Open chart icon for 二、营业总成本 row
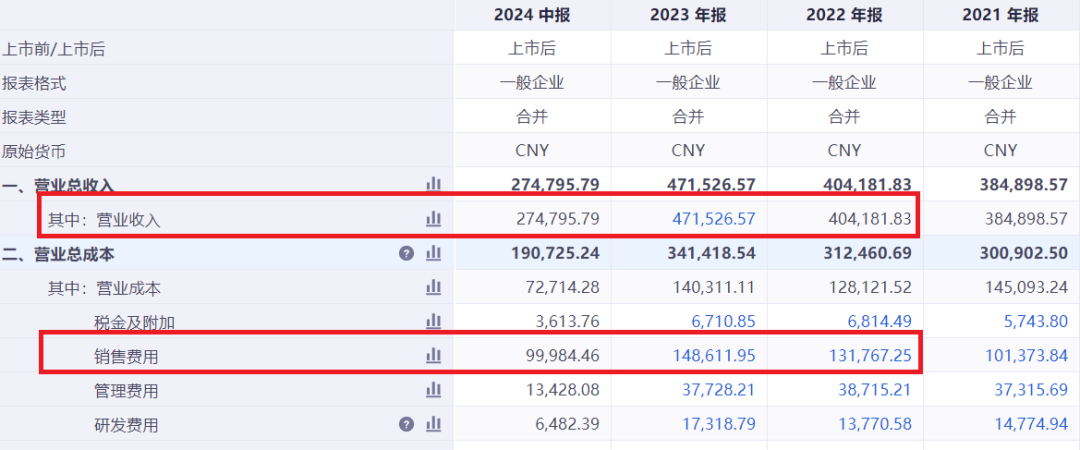Image resolution: width=1080 pixels, height=450 pixels. pyautogui.click(x=433, y=254)
